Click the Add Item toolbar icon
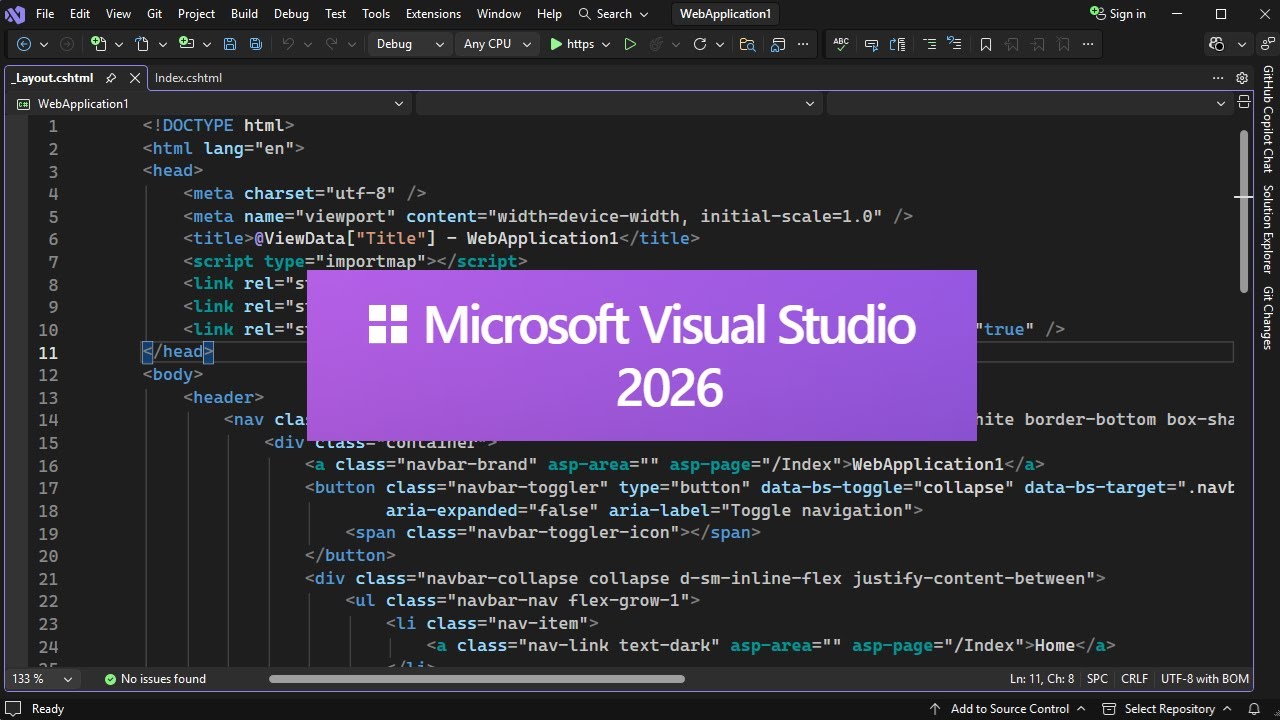The height and width of the screenshot is (720, 1280). (186, 44)
